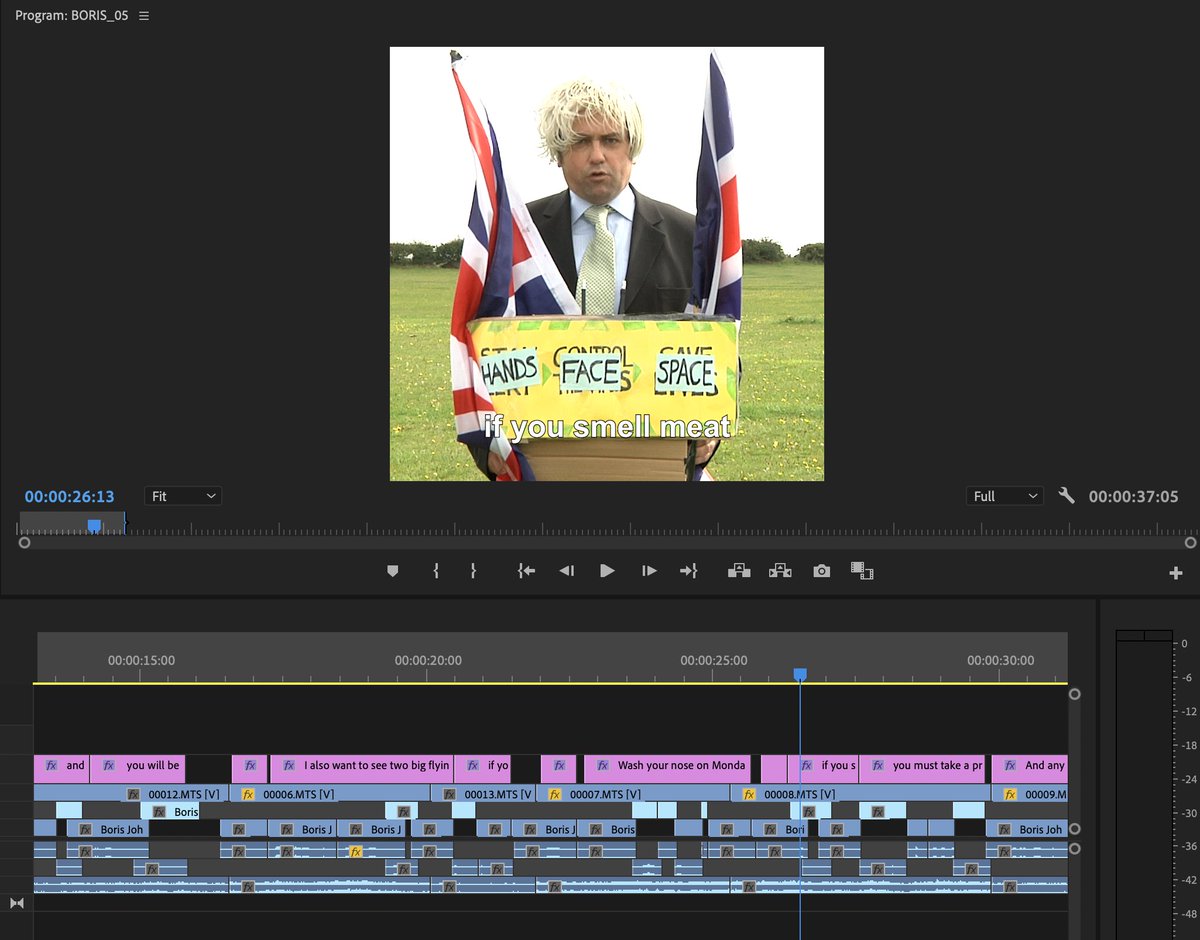Select the Program: BORIS_05 panel tab

(68, 15)
